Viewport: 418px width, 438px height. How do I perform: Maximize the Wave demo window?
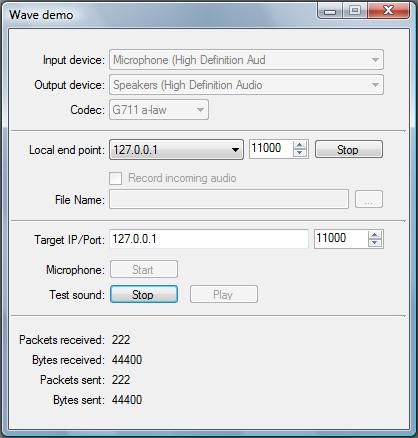pyautogui.click(x=355, y=11)
